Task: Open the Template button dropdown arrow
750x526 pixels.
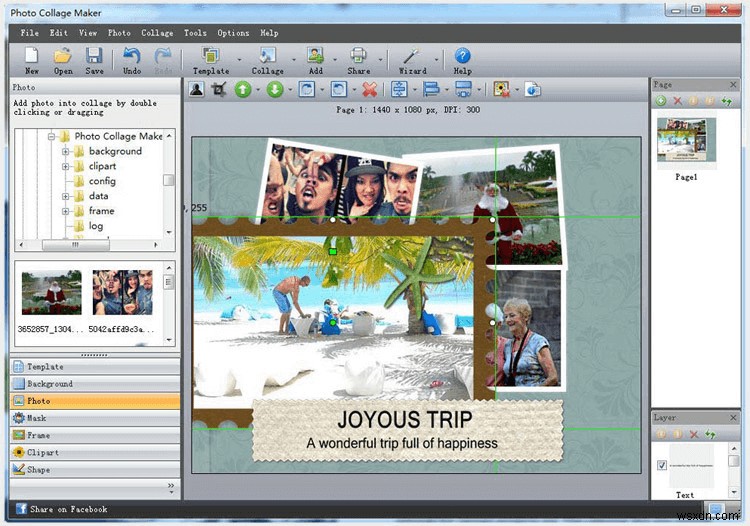Action: coord(238,59)
